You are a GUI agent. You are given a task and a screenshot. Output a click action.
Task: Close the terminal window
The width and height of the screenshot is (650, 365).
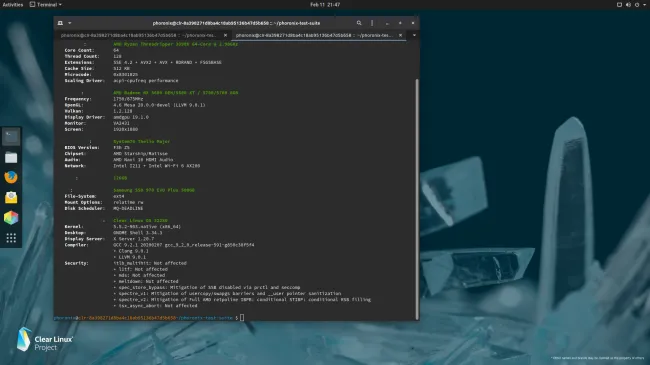(413, 23)
